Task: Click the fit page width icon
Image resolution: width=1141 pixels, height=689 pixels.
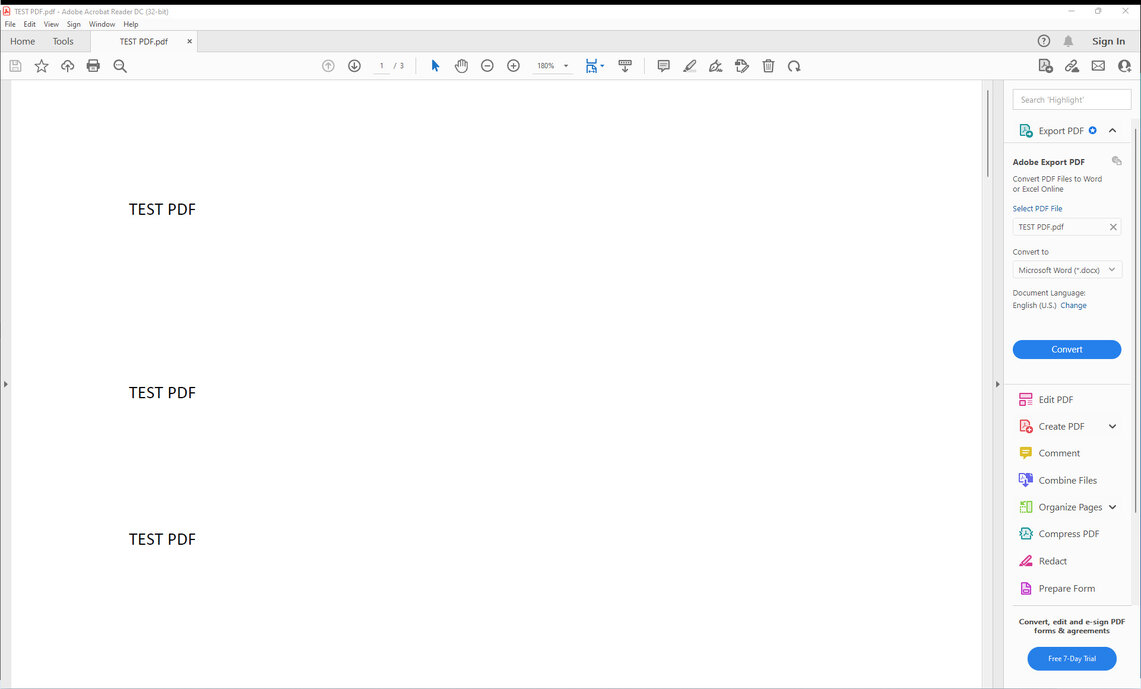Action: [591, 66]
